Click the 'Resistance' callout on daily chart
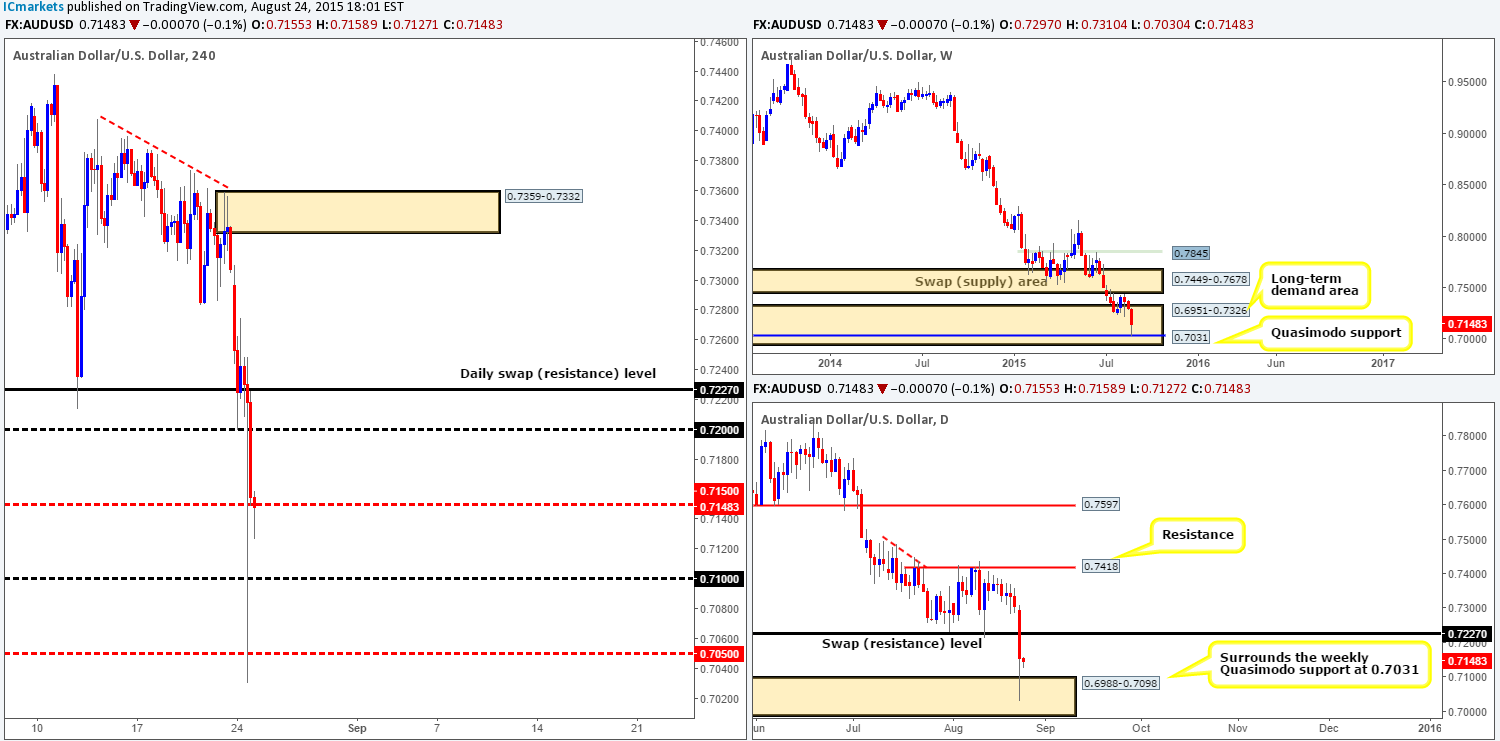 pyautogui.click(x=1197, y=535)
